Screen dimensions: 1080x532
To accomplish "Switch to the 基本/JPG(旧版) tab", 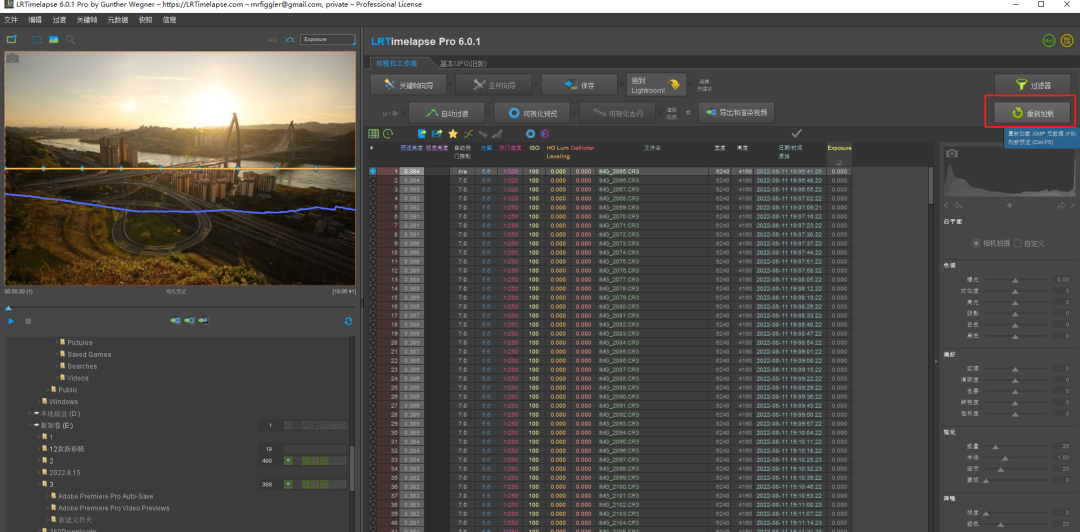I will pos(462,63).
